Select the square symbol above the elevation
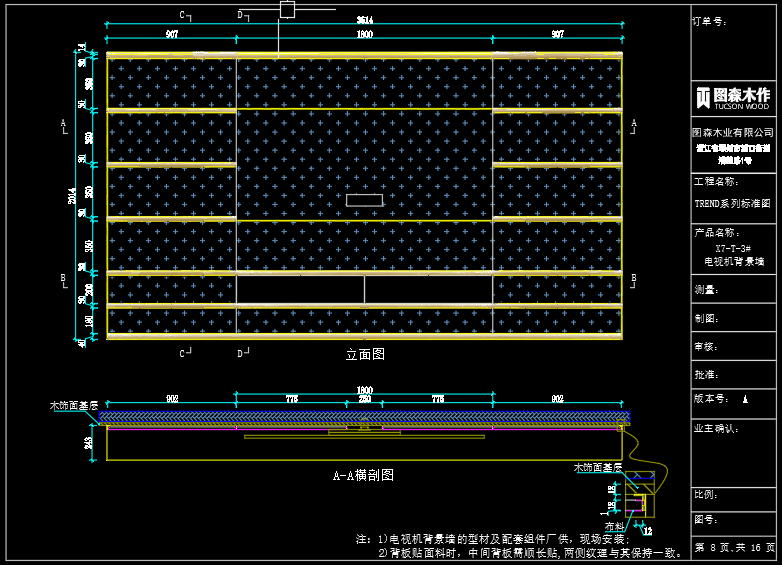Screen dimensions: 782x565 287,10
